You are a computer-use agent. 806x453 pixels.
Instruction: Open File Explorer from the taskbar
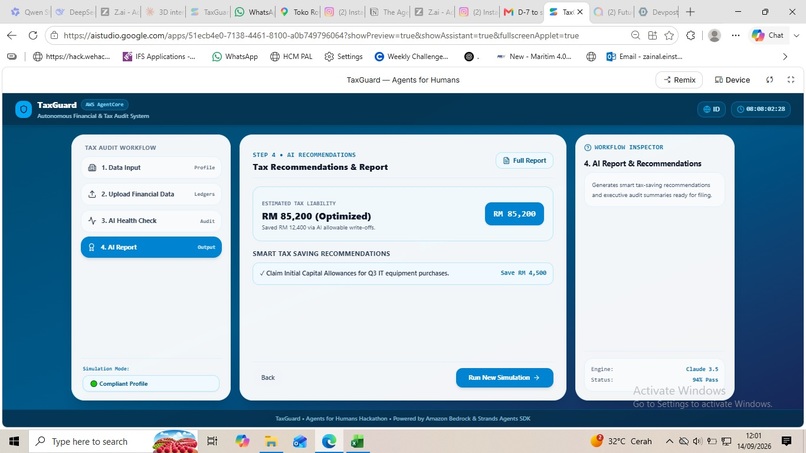click(x=270, y=441)
